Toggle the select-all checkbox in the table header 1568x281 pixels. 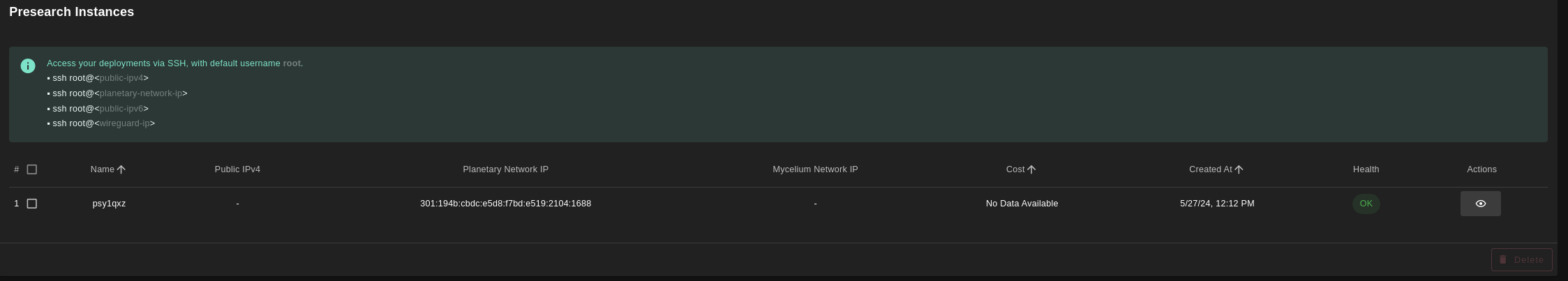tap(32, 169)
